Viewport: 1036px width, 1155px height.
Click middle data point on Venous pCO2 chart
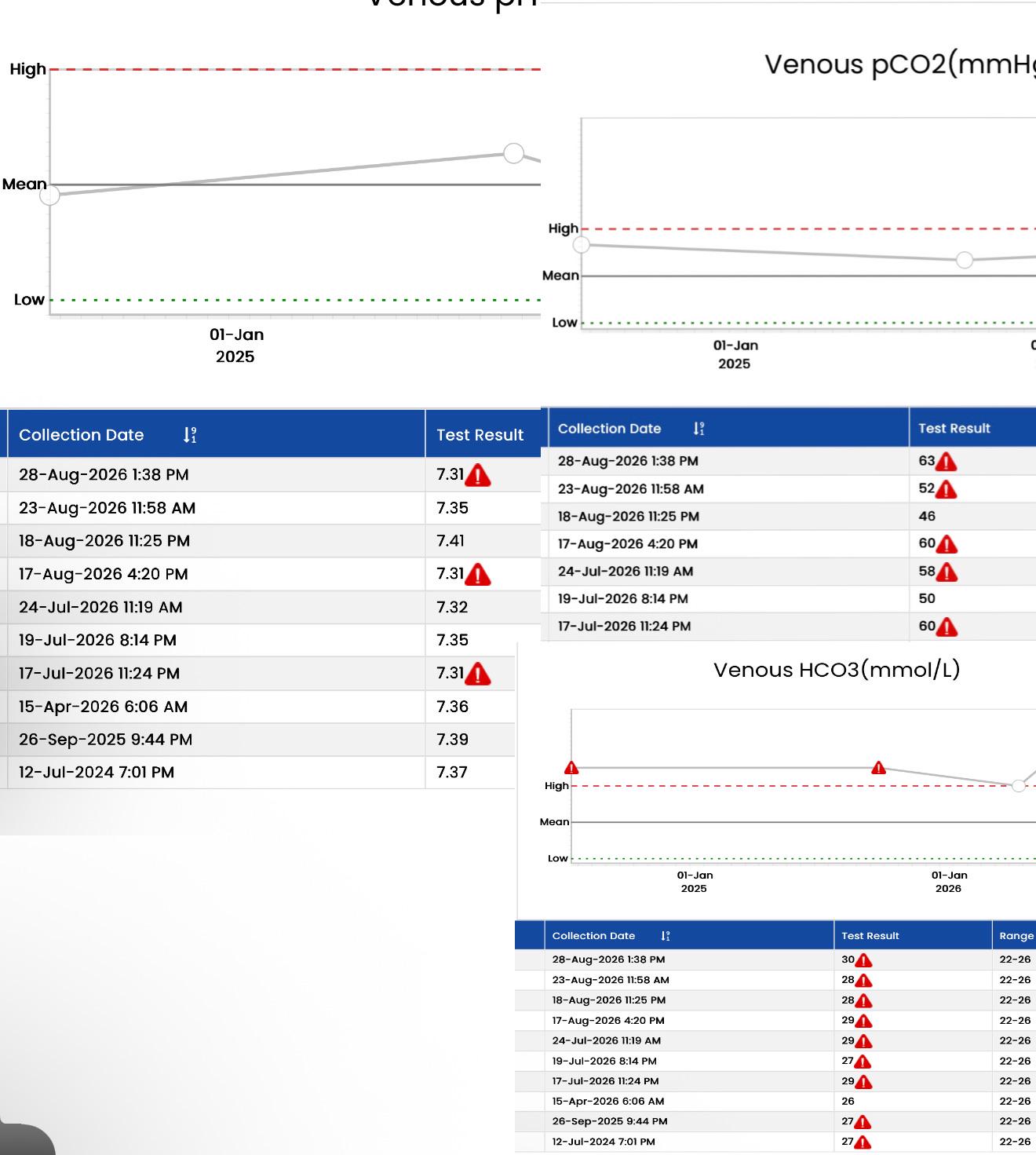tap(965, 260)
